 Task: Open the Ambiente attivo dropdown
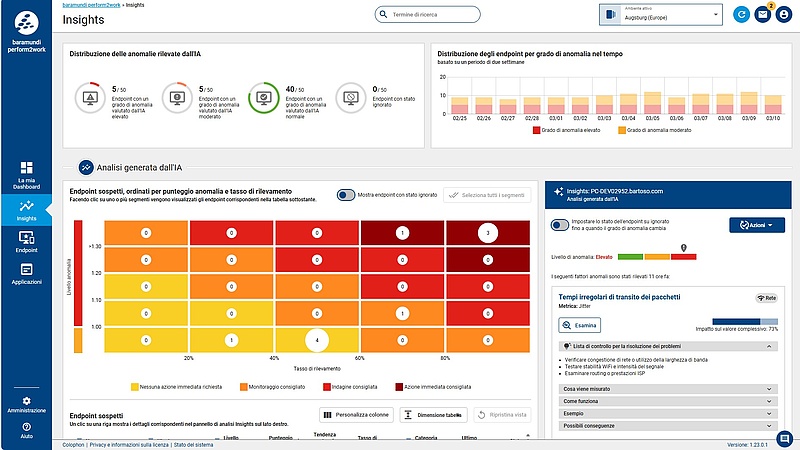coord(661,14)
